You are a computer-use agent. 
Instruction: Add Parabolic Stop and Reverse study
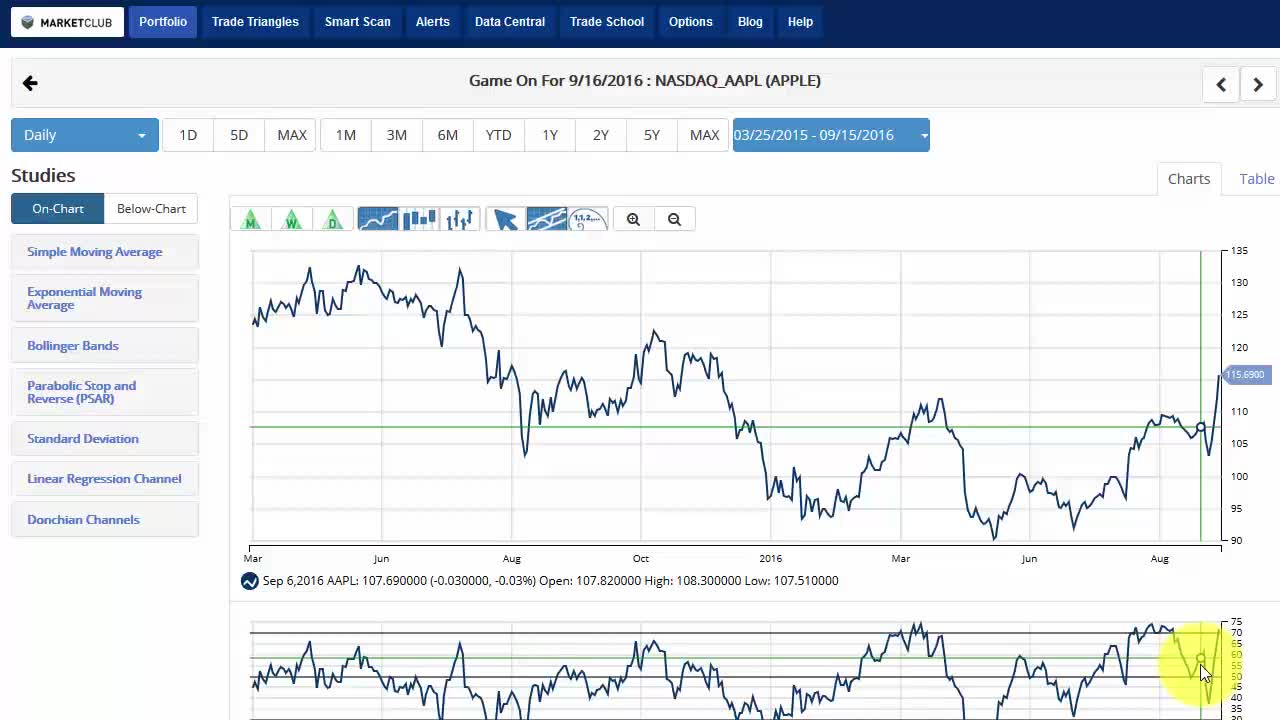click(105, 392)
